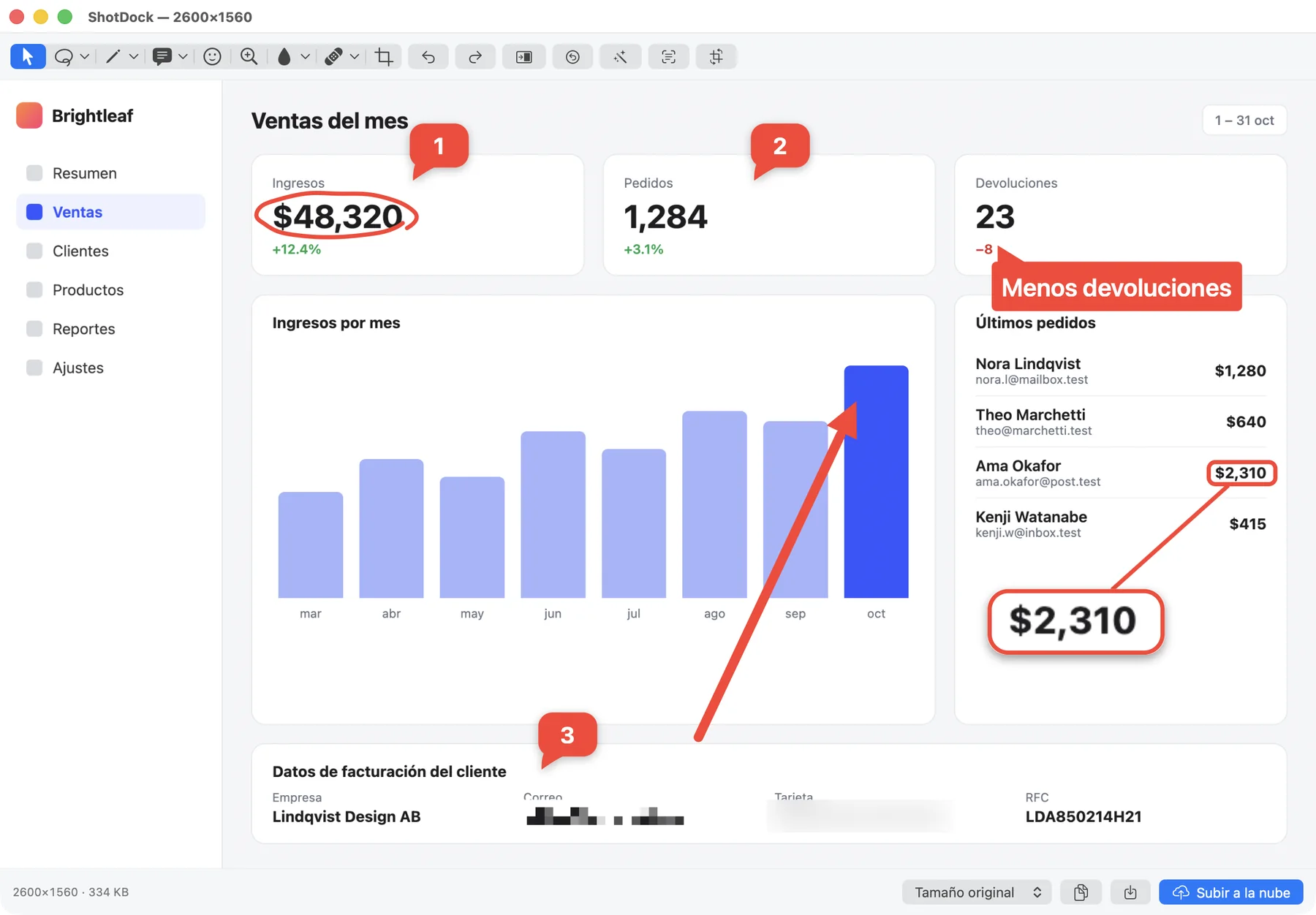The image size is (1316, 915).
Task: Expand the blur droplet tool options
Action: [x=306, y=56]
